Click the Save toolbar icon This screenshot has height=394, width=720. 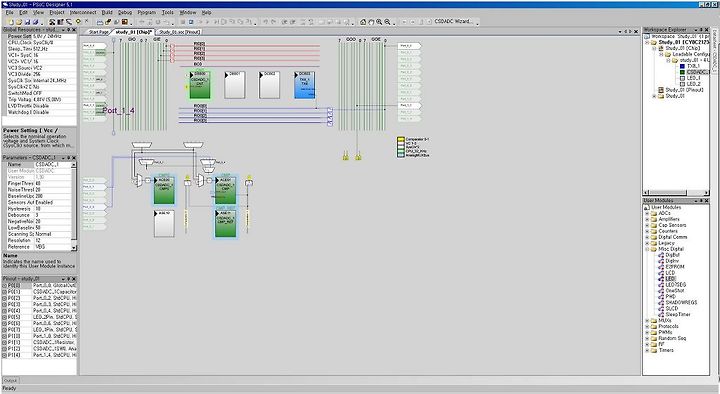coord(27,22)
